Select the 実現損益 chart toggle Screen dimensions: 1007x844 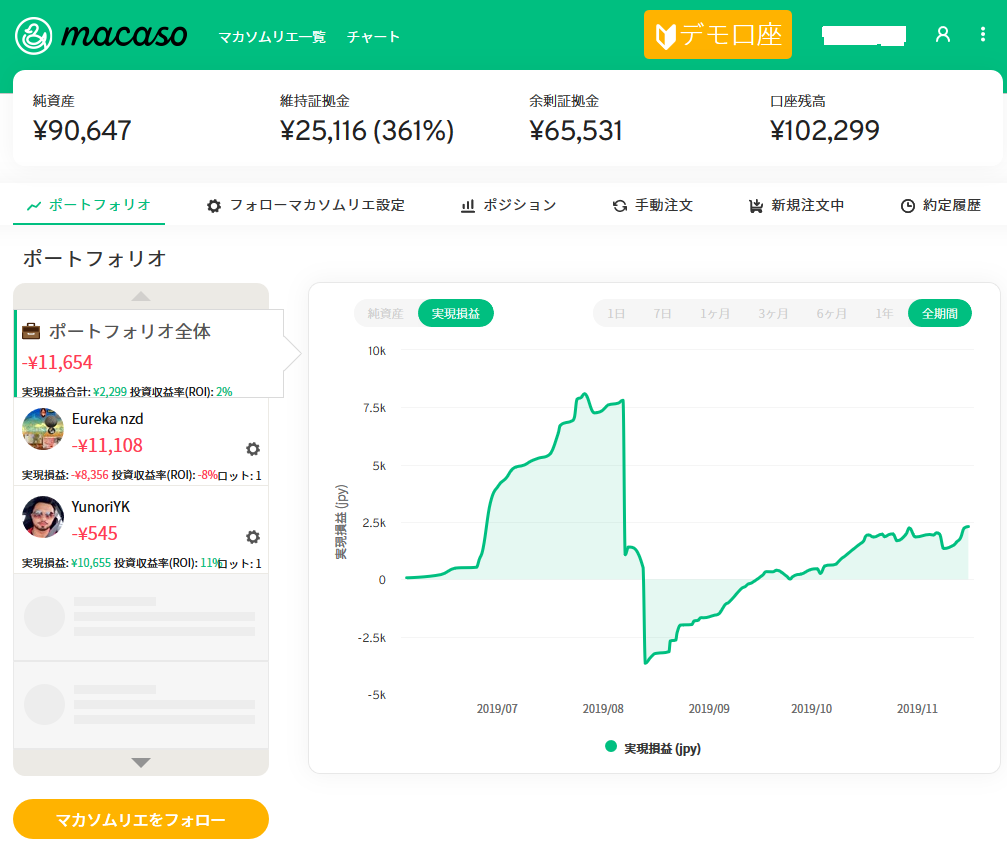click(x=455, y=313)
